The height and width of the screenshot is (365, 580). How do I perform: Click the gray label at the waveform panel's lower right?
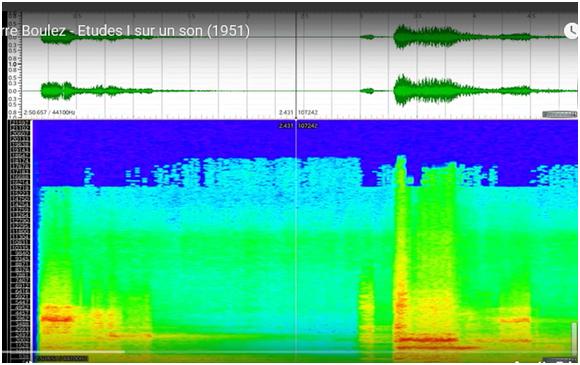[x=559, y=114]
